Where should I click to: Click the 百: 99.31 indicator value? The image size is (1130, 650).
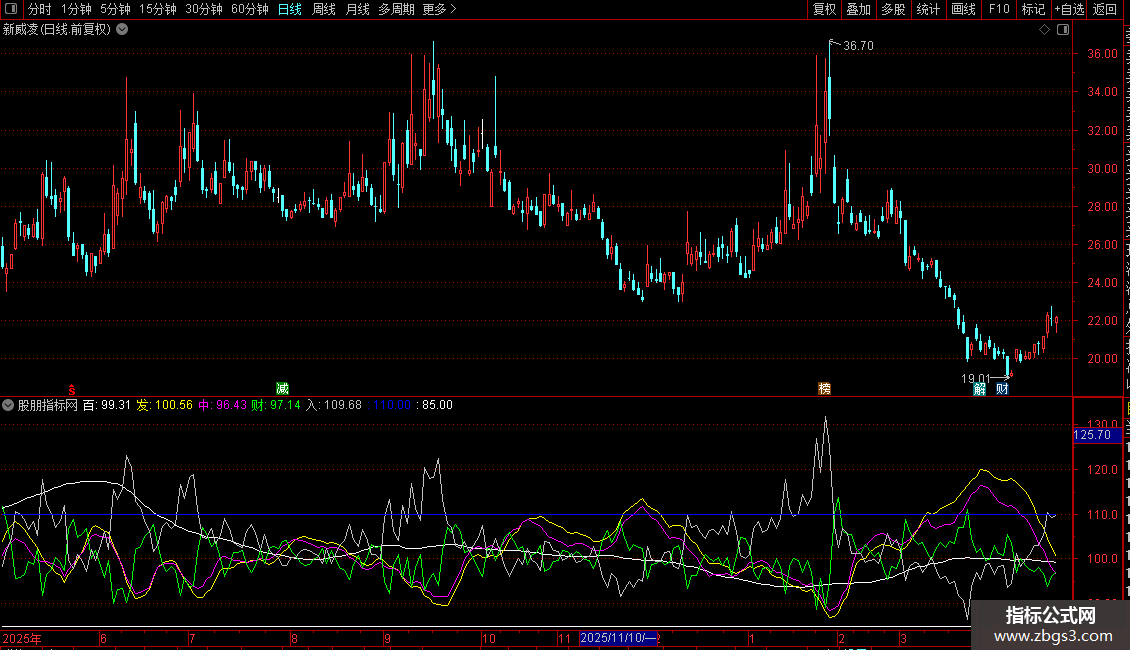tap(107, 405)
